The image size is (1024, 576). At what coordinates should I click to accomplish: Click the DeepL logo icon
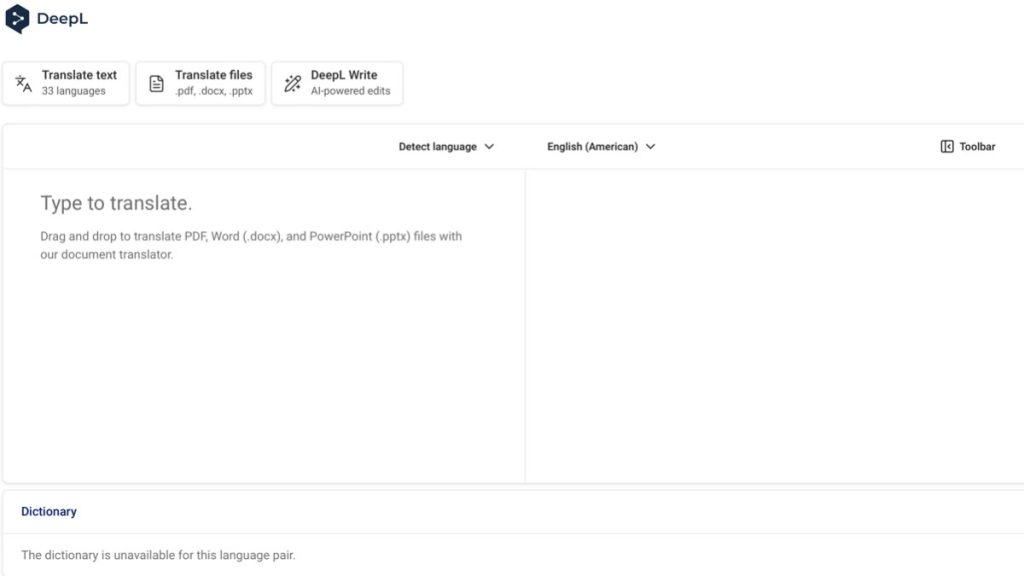click(x=18, y=19)
